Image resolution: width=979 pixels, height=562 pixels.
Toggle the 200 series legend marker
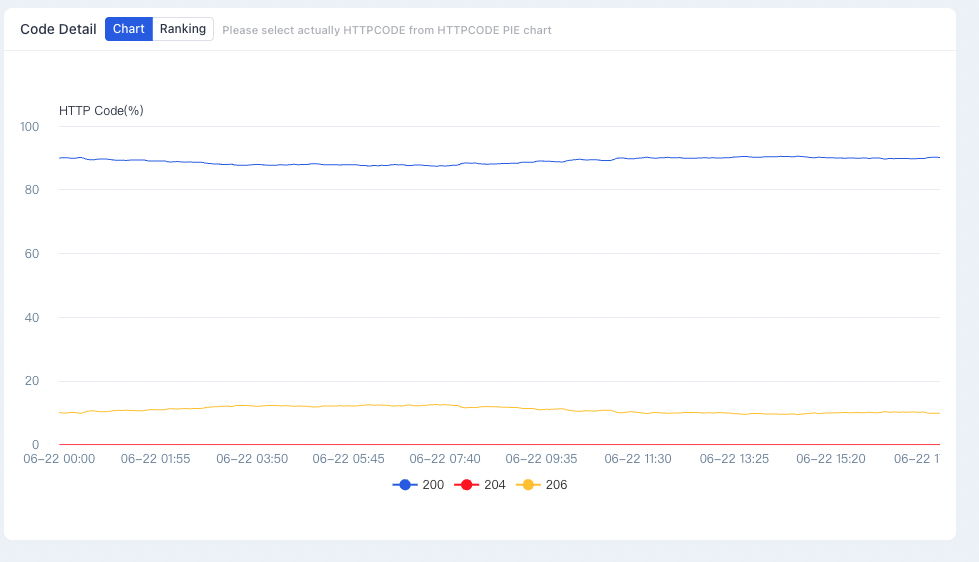point(405,485)
